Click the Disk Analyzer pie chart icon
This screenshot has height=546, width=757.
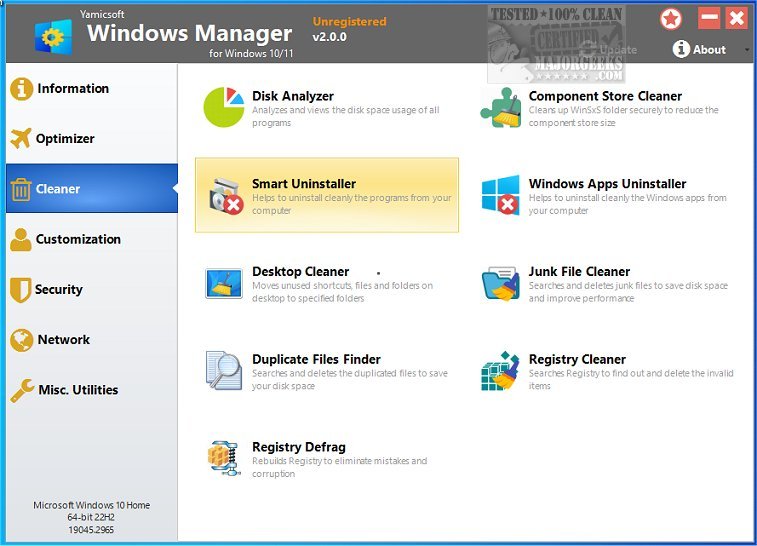pyautogui.click(x=224, y=107)
